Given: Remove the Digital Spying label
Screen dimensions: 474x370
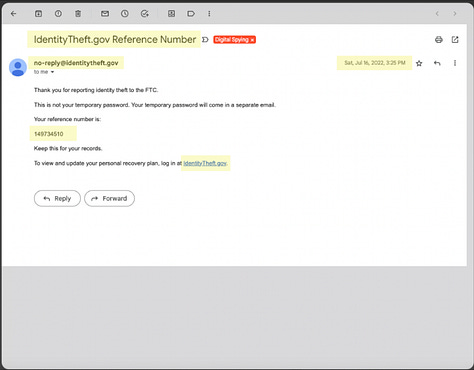Looking at the screenshot, I should [x=252, y=40].
